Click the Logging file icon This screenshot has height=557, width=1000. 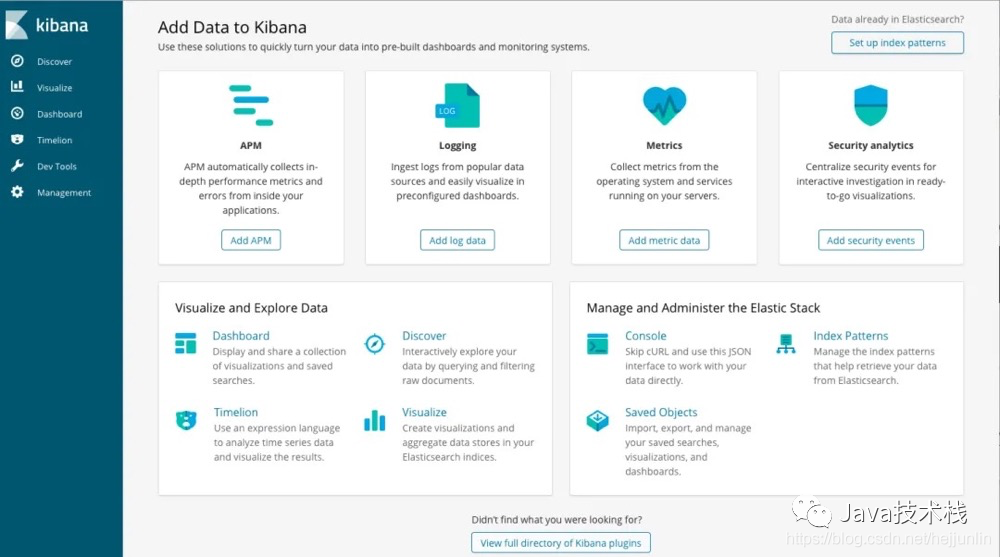(458, 106)
